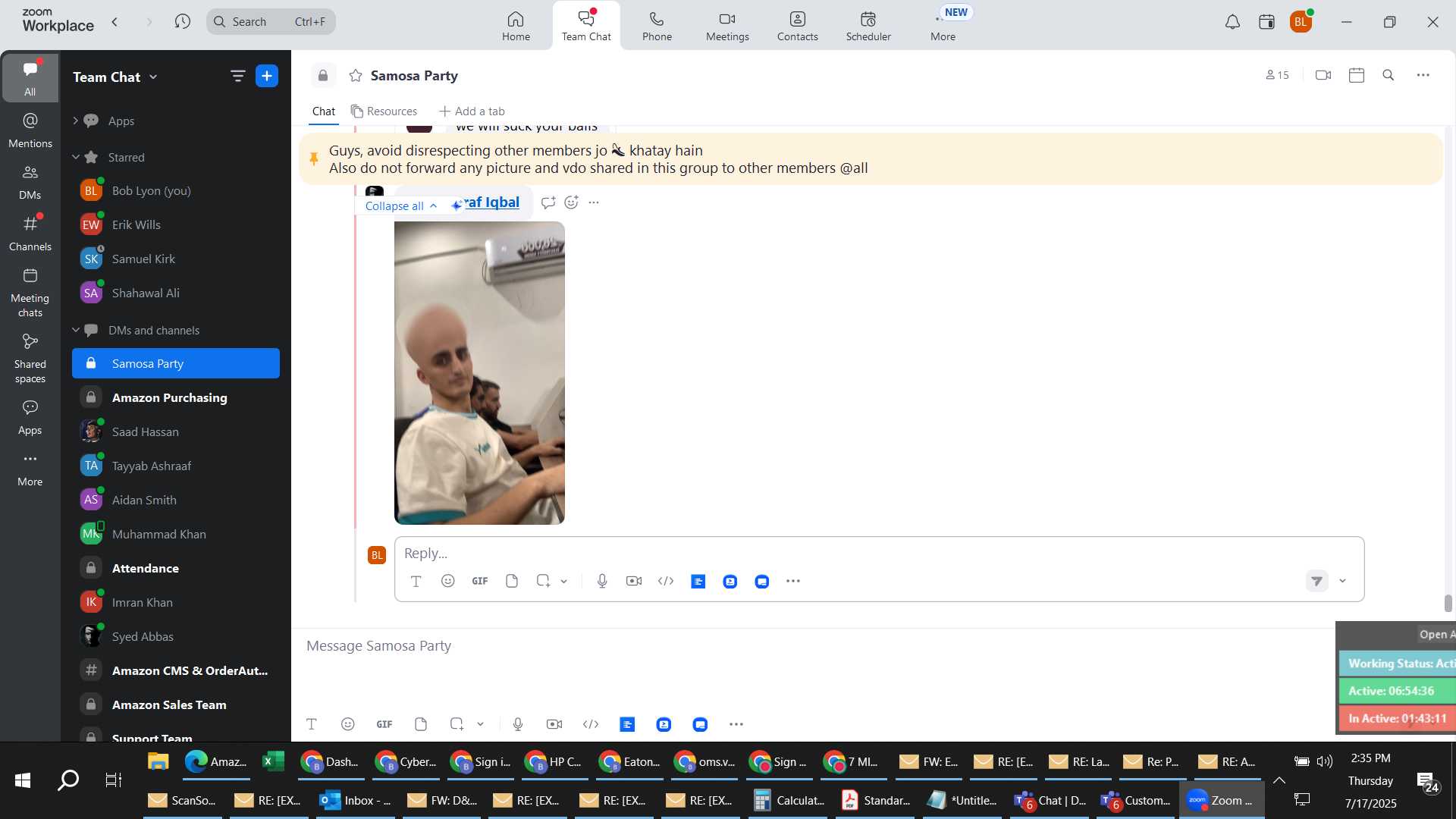The height and width of the screenshot is (819, 1456).
Task: Start a video meeting from channel header
Action: click(1323, 75)
